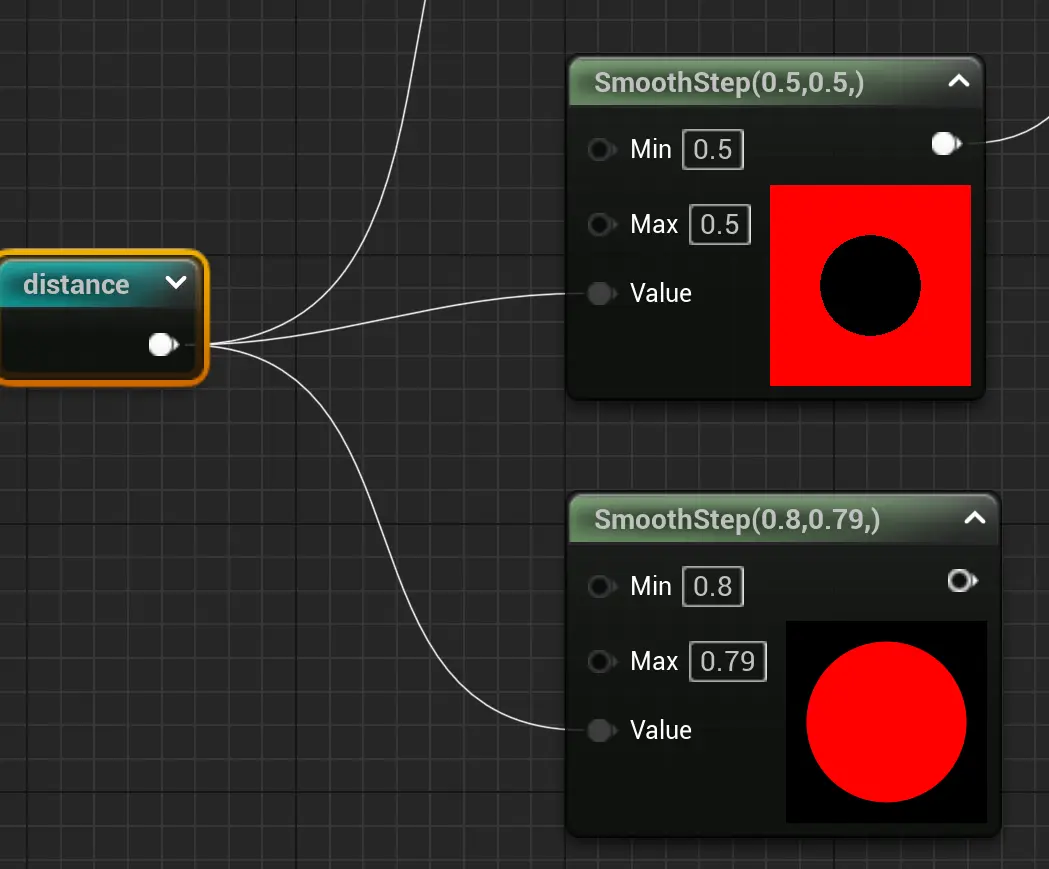Collapse the SmoothStep(0.8,0.79,) node preview
This screenshot has width=1049, height=869.
coord(973,518)
